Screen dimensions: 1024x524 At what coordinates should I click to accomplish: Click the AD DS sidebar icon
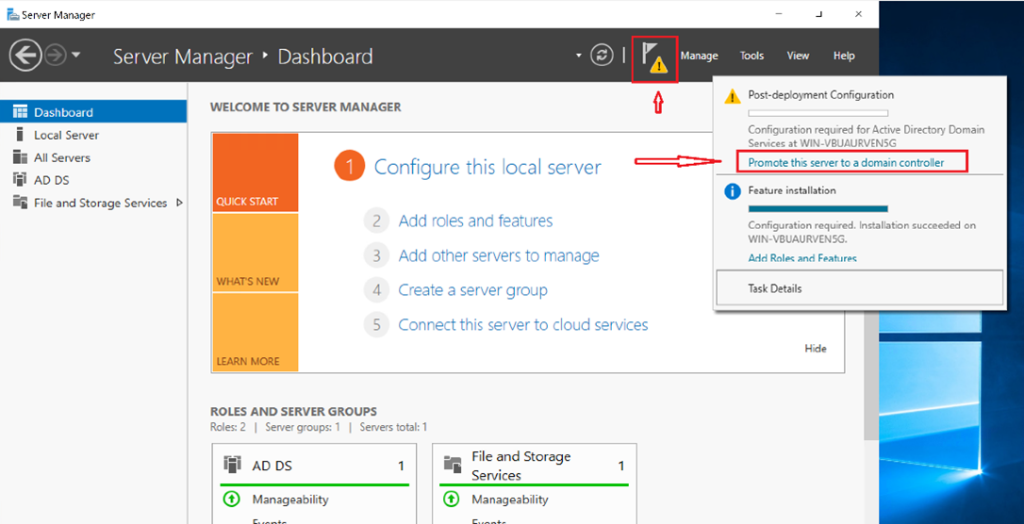(20, 180)
